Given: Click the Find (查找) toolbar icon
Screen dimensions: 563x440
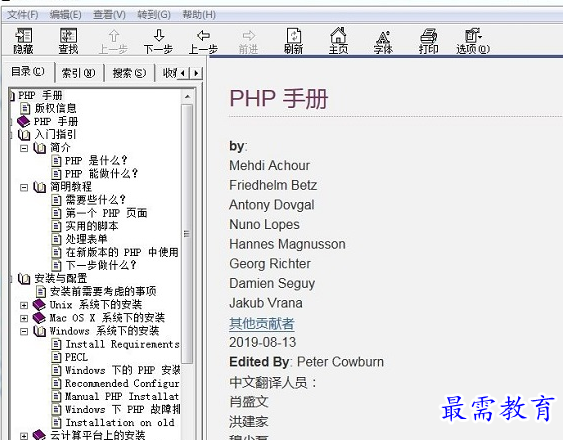Looking at the screenshot, I should point(68,41).
